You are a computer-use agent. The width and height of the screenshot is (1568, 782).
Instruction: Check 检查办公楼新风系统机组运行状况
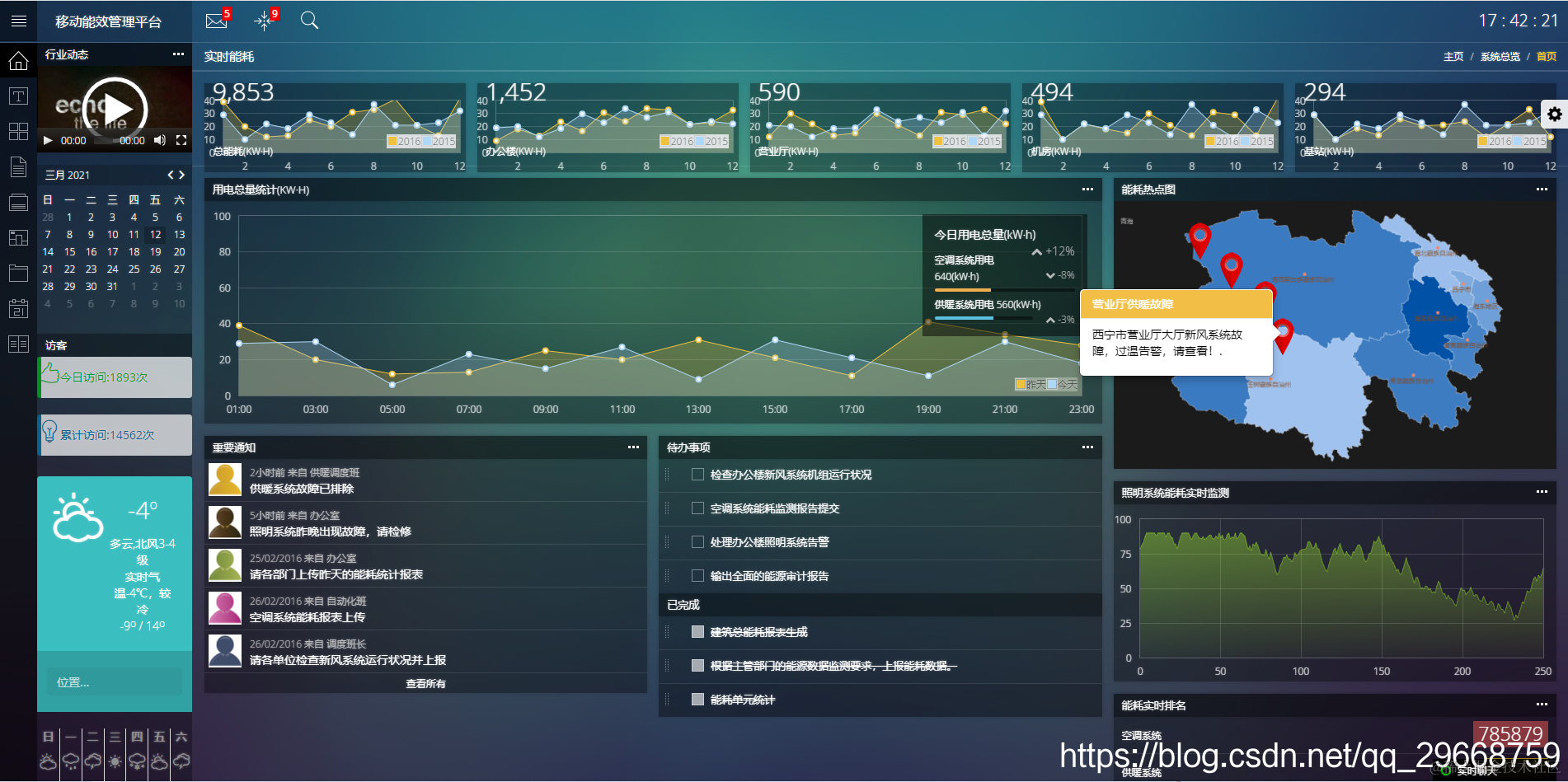697,475
